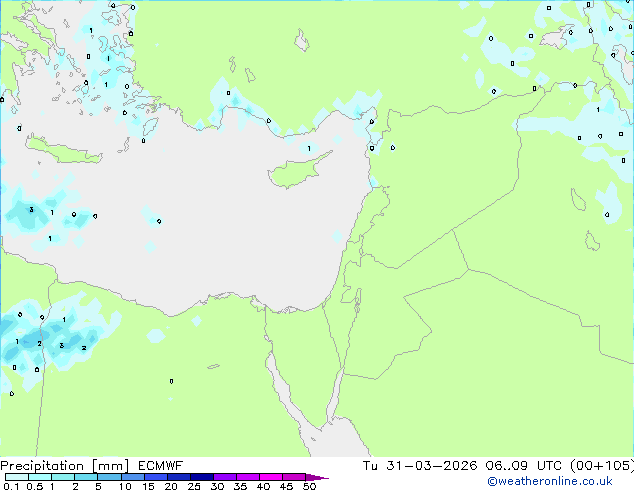Screen dimensions: 634x490
Task: Pick the legend swatch for 1–2 mm
Action: tap(63, 477)
